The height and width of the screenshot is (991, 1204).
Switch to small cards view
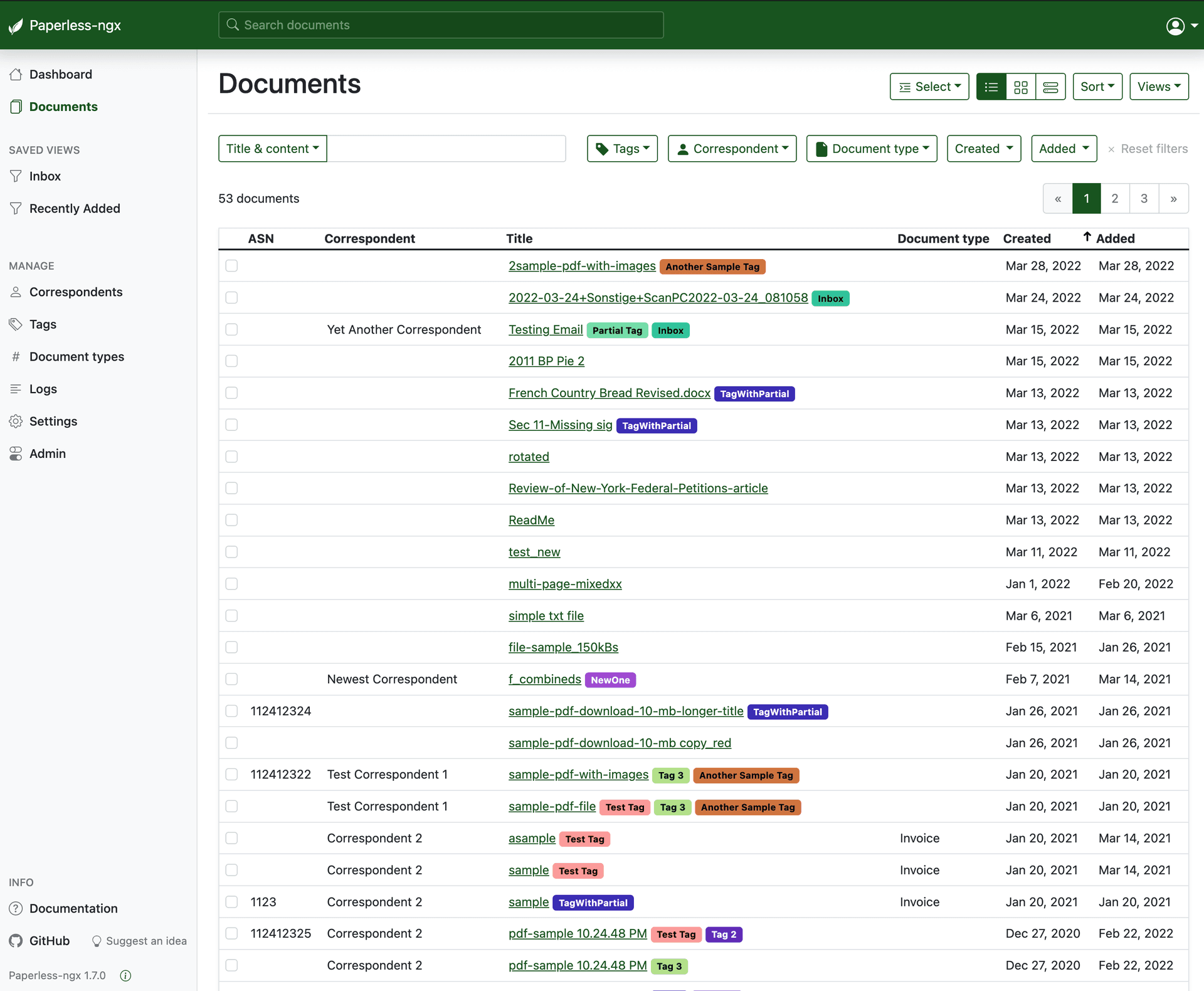(1021, 87)
